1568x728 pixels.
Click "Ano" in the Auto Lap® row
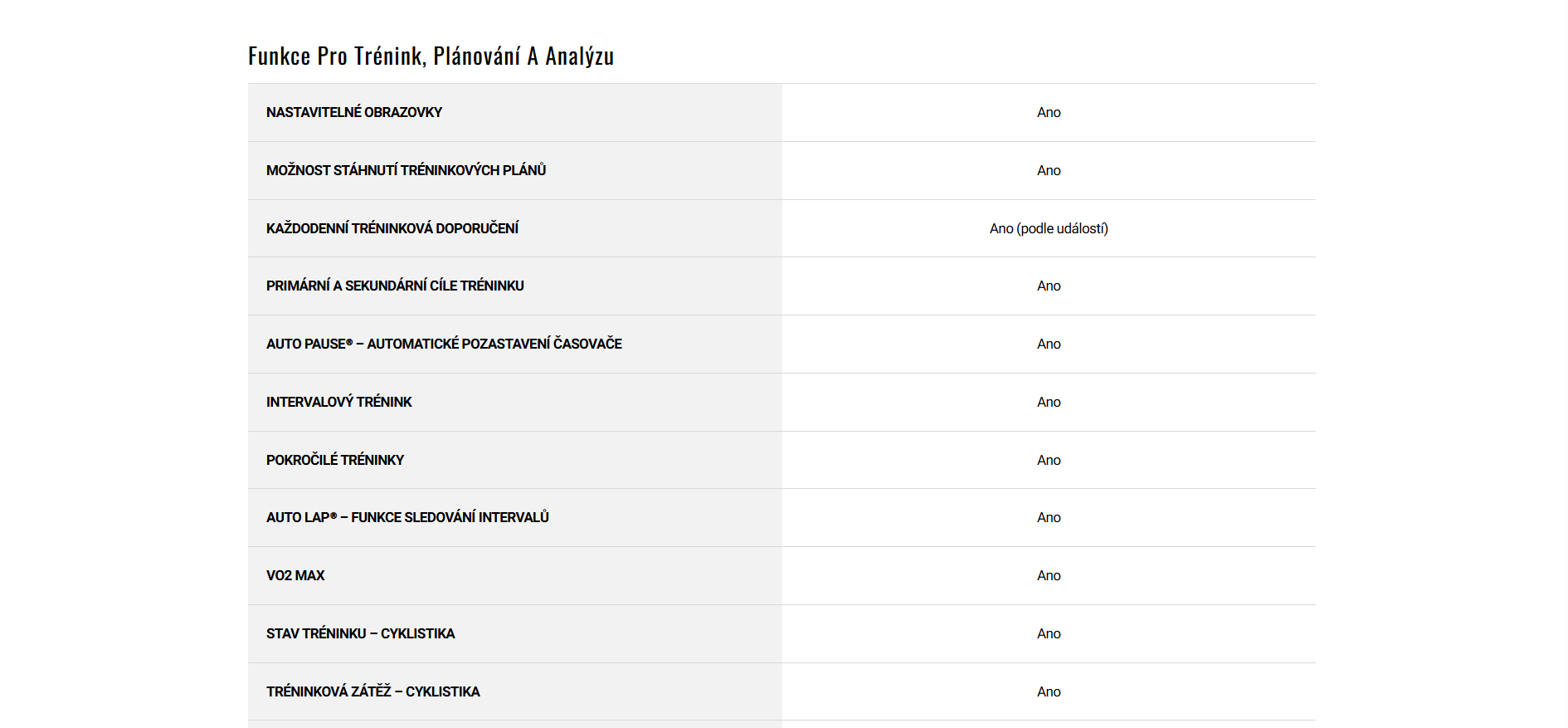coord(1049,517)
